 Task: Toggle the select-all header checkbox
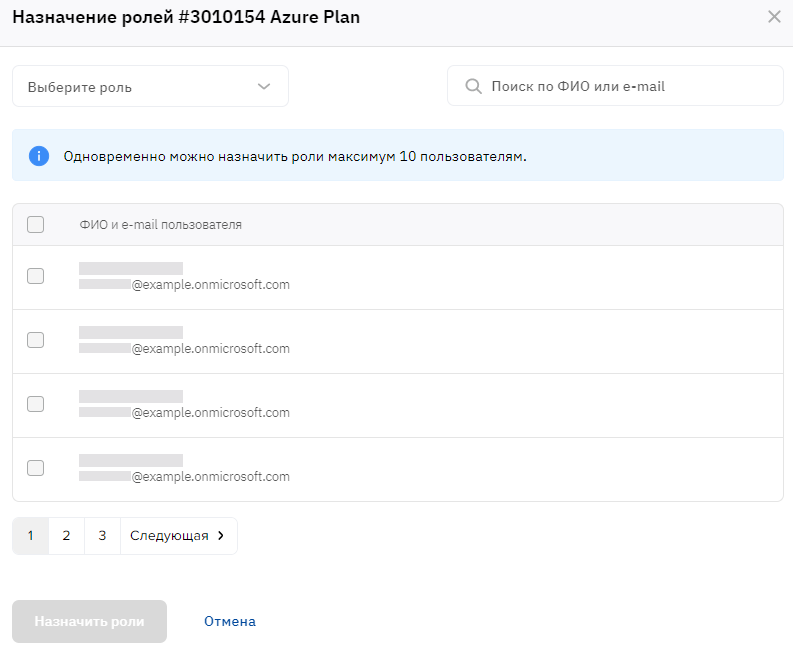click(36, 225)
